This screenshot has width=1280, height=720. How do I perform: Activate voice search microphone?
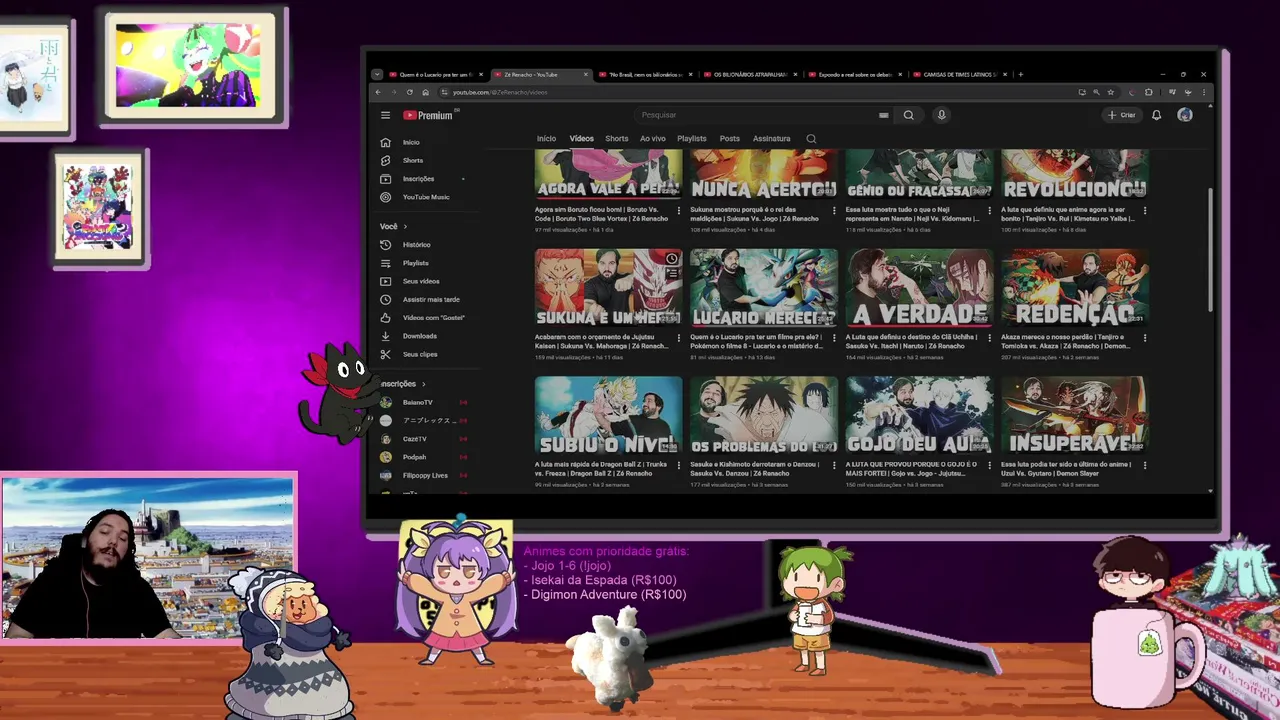pos(941,115)
